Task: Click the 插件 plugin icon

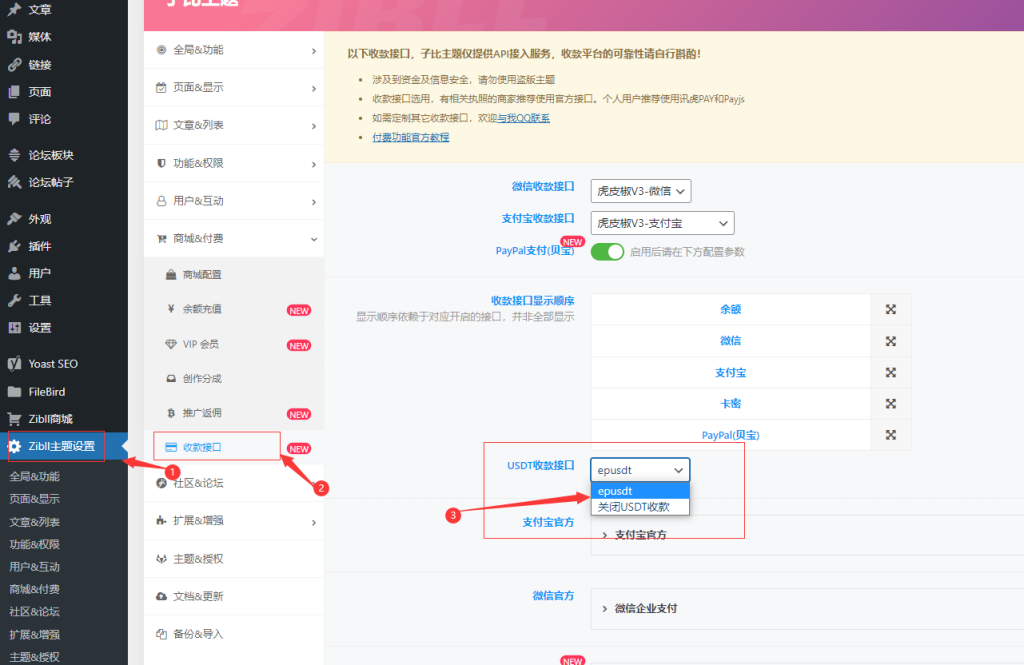Action: pos(14,246)
